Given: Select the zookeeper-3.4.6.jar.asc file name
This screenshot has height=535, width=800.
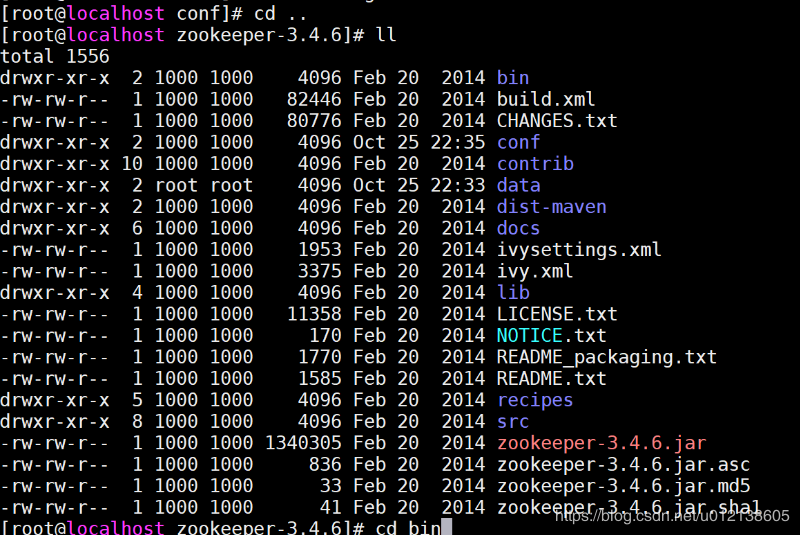Looking at the screenshot, I should (623, 464).
